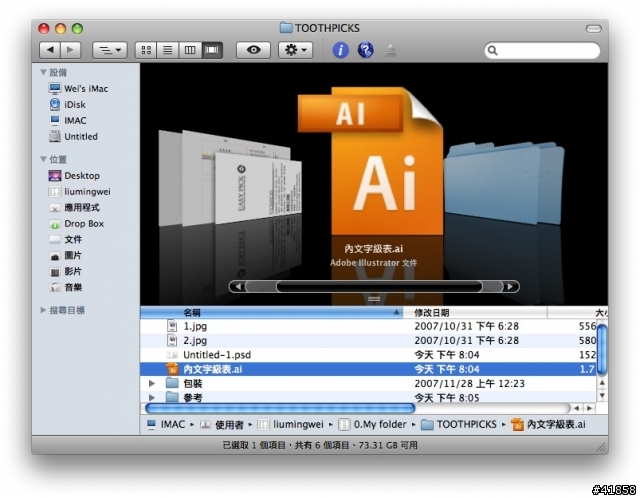Open Quick Look with the eye button
The image size is (640, 498).
(x=253, y=50)
